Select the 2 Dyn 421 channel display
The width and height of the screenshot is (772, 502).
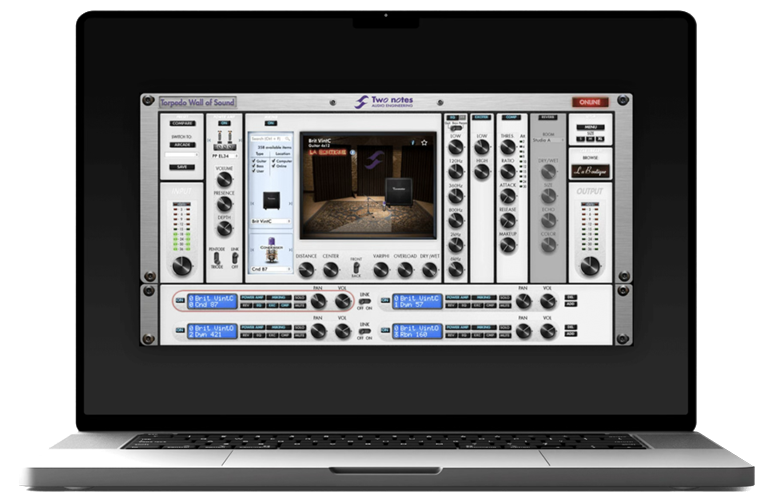pyautogui.click(x=212, y=331)
